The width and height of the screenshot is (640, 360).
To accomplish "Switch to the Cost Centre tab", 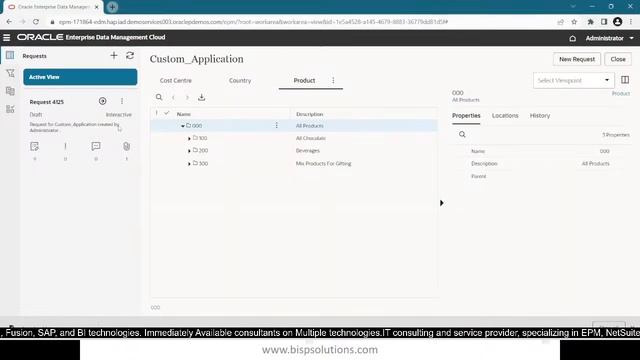I will 176,80.
